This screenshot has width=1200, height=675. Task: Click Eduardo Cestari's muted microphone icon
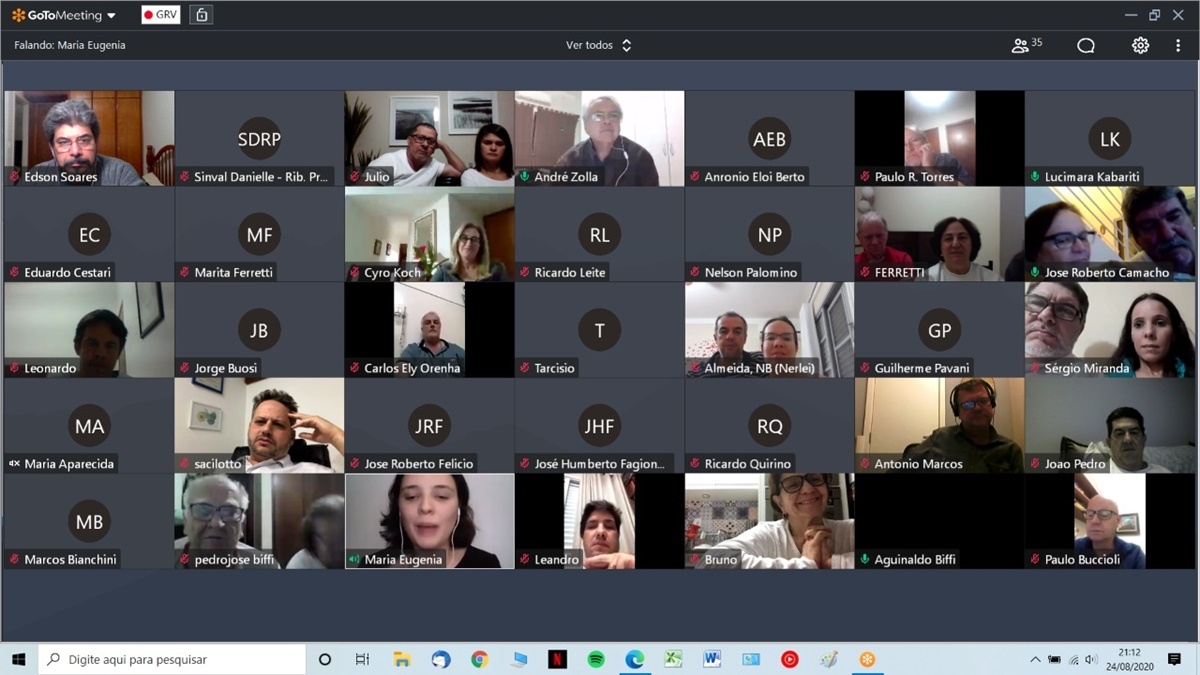(15, 272)
